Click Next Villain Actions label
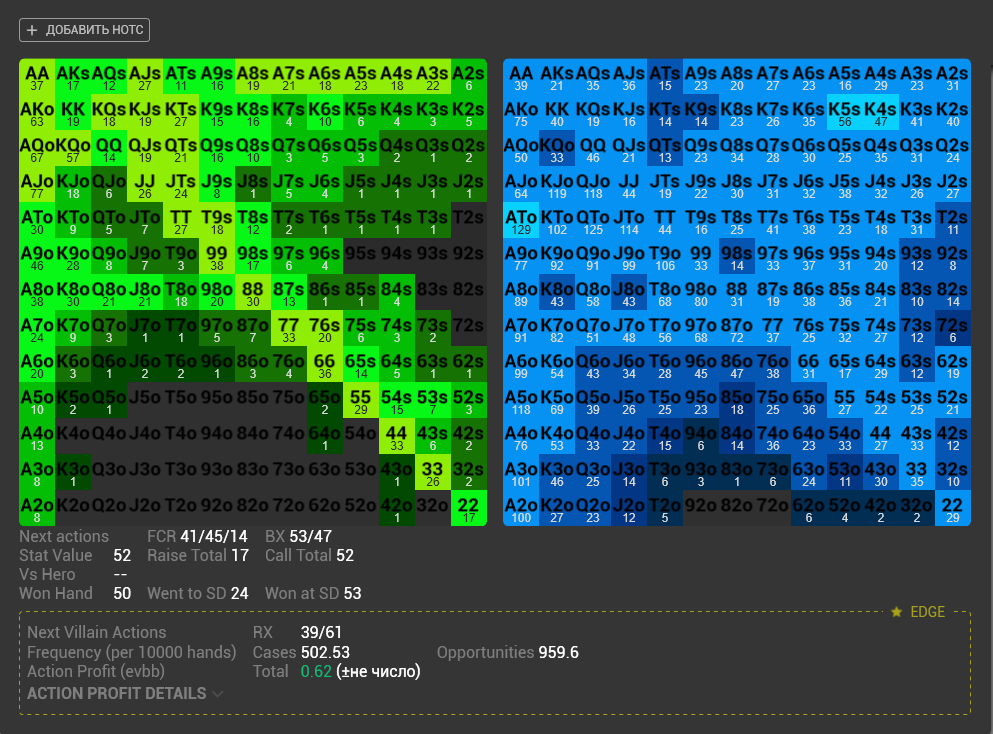The width and height of the screenshot is (993, 734). click(x=97, y=632)
